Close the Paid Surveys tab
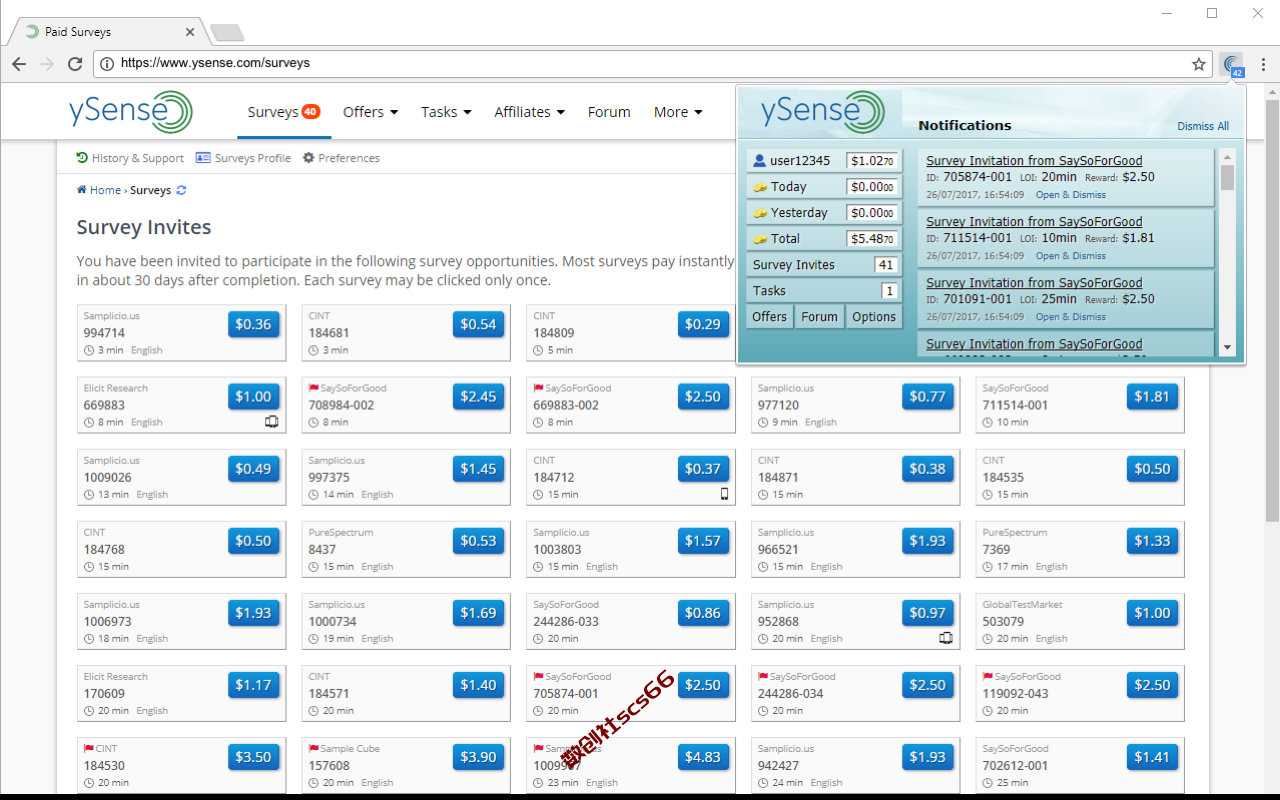Screen dimensions: 1280x800 click(x=188, y=31)
